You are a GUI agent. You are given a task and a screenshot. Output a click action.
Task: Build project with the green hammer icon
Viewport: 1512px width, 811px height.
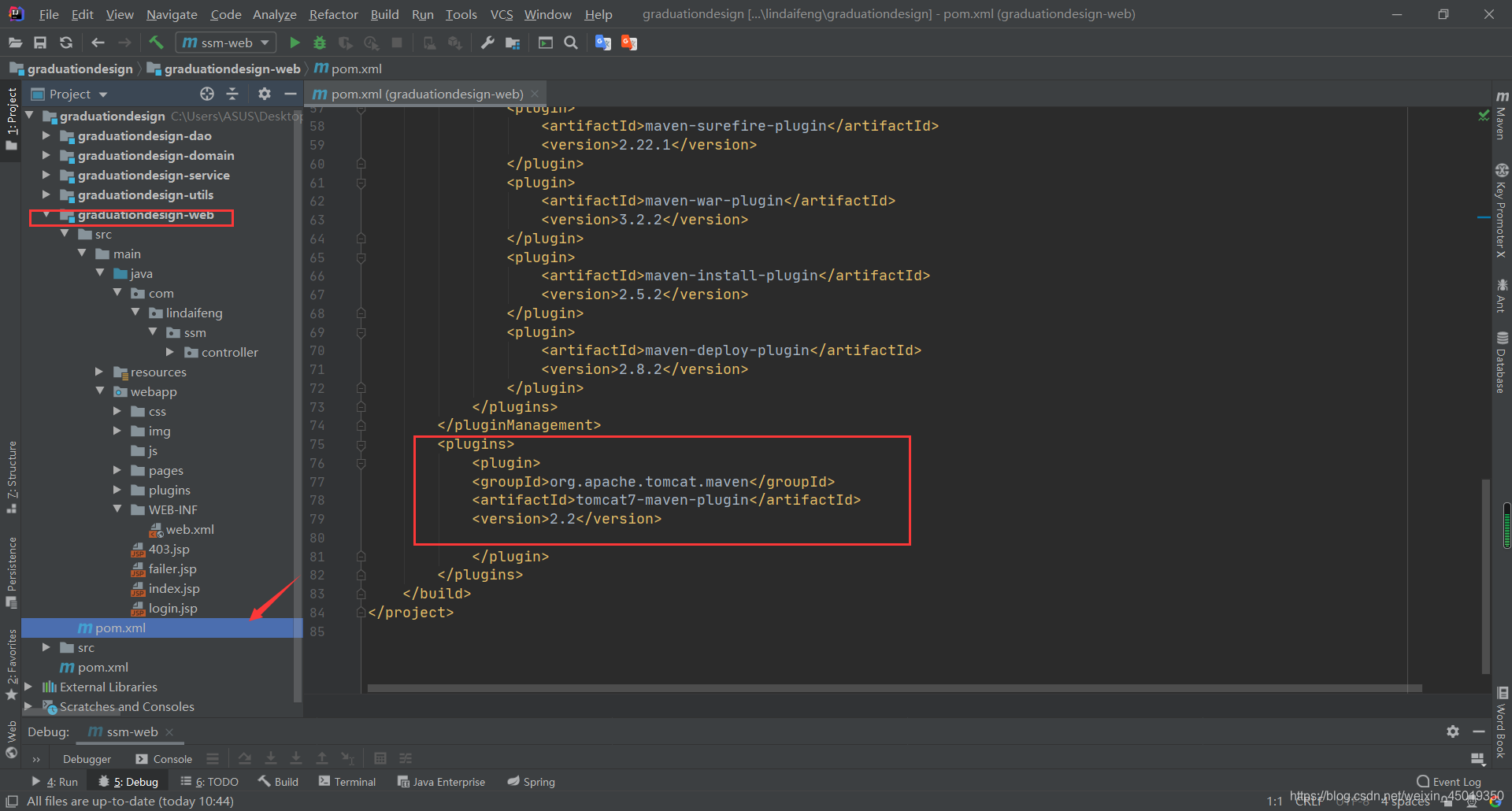(x=156, y=43)
